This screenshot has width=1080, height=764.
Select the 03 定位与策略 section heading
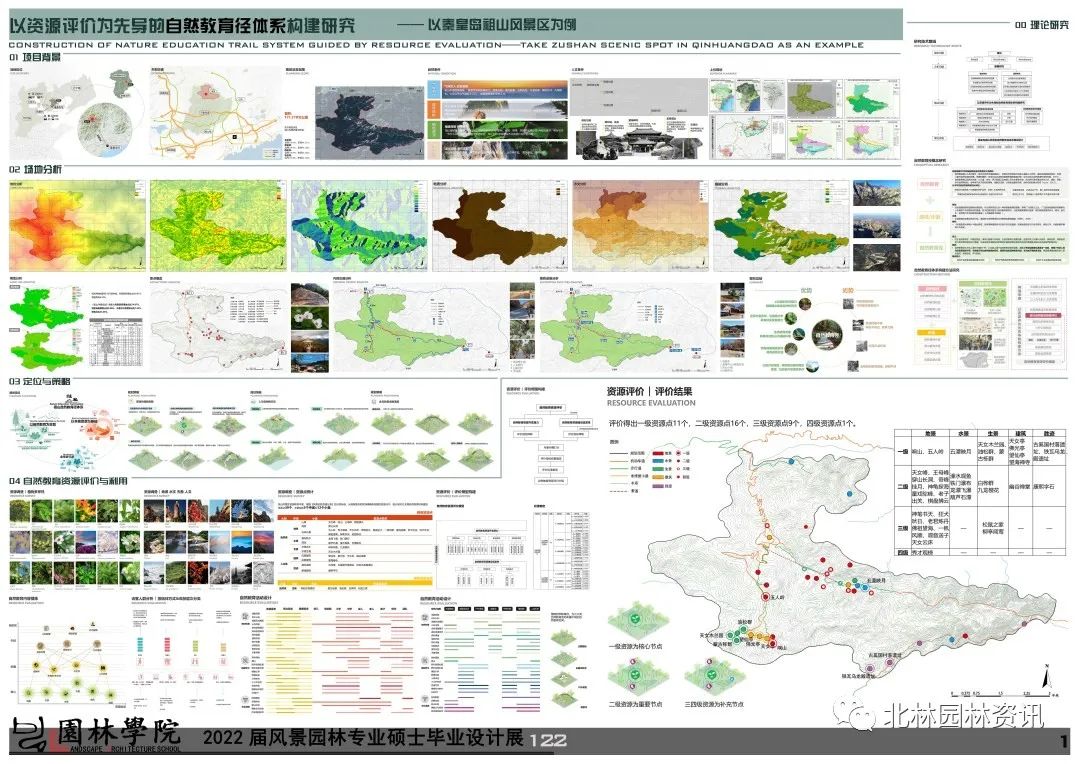coord(39,382)
